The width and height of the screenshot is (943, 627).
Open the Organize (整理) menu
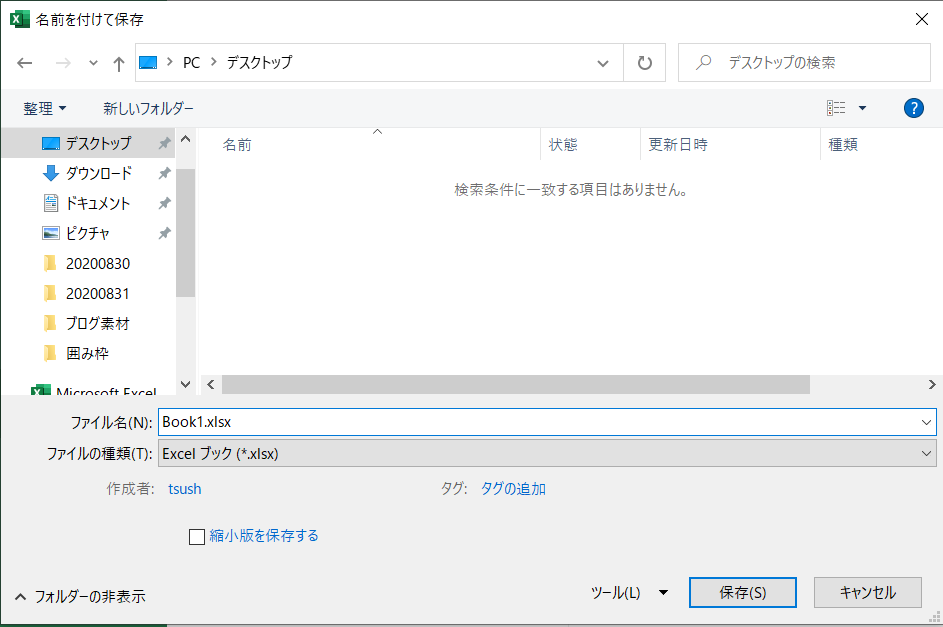[45, 108]
